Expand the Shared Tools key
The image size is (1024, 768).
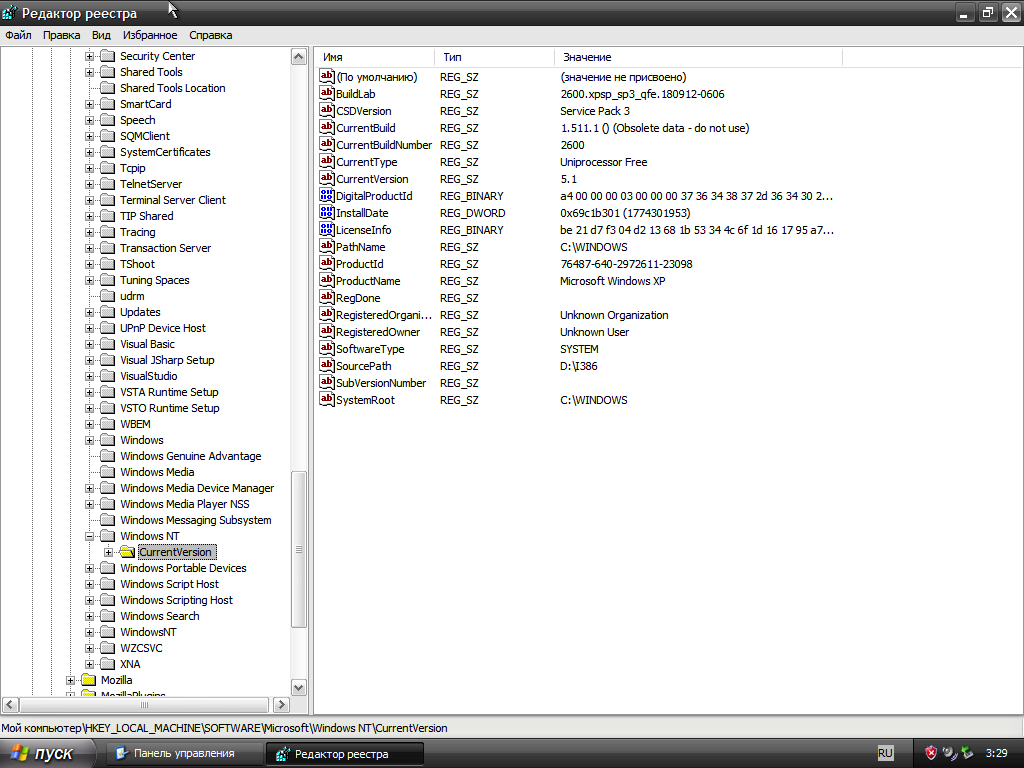coord(89,72)
